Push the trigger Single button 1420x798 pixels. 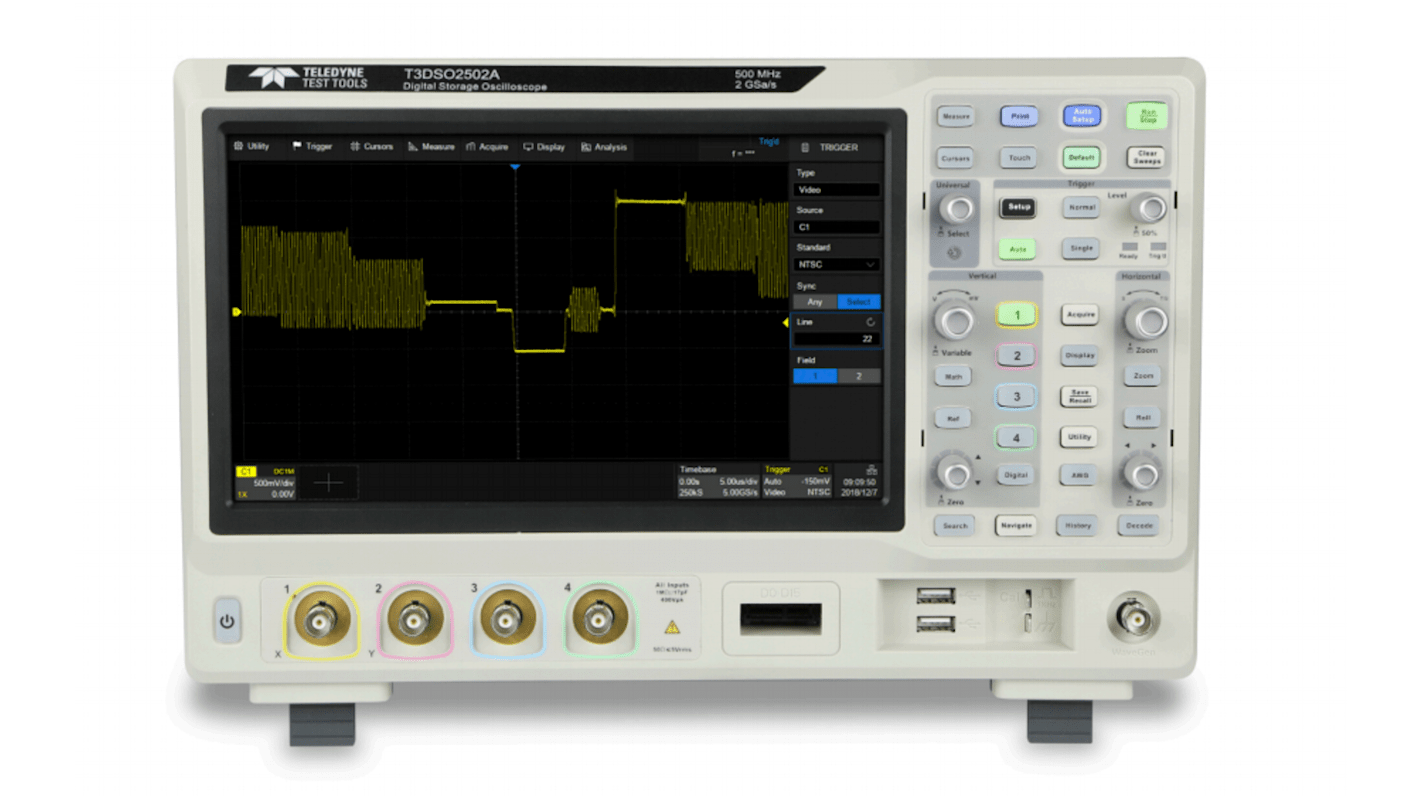[1080, 249]
